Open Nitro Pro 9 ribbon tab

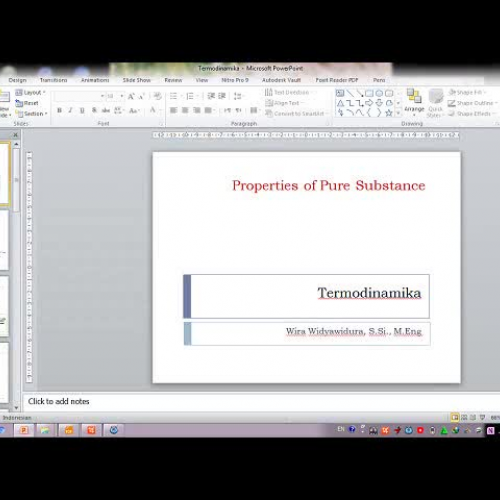point(235,80)
